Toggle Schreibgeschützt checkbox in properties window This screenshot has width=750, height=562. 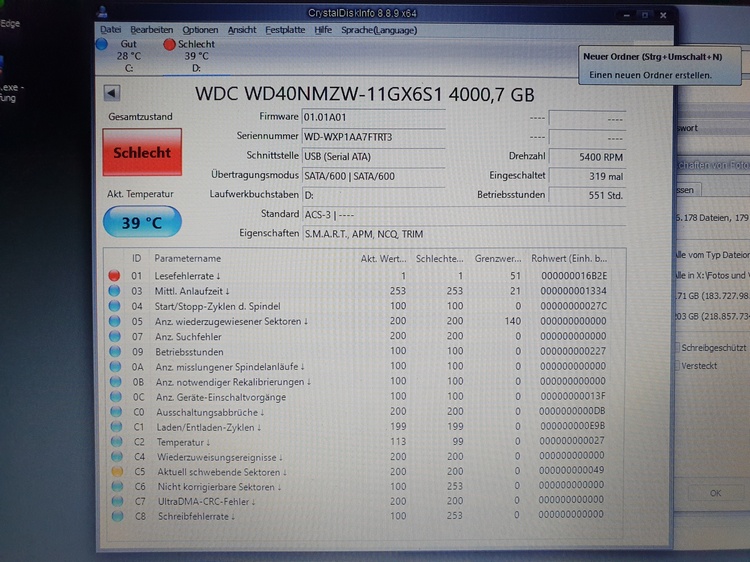(x=678, y=348)
